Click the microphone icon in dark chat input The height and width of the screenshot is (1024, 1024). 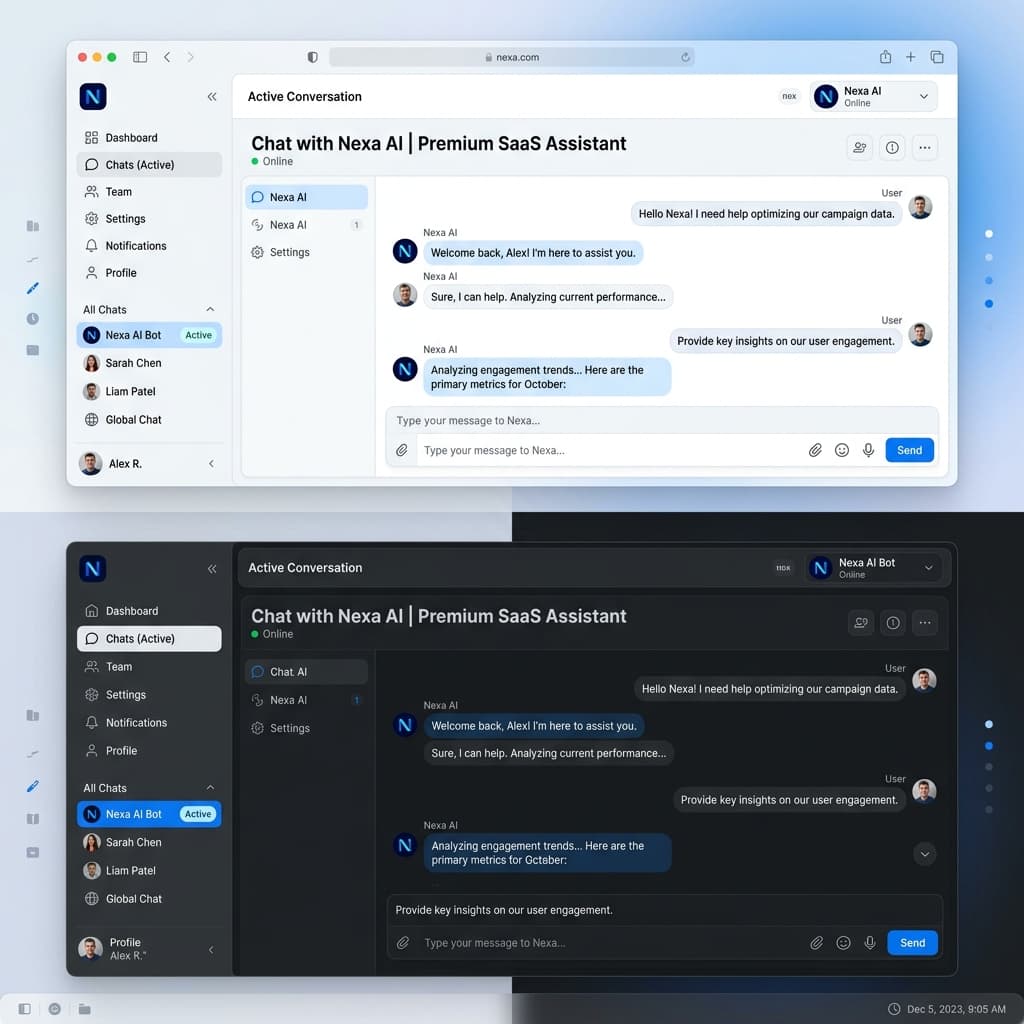pyautogui.click(x=870, y=942)
